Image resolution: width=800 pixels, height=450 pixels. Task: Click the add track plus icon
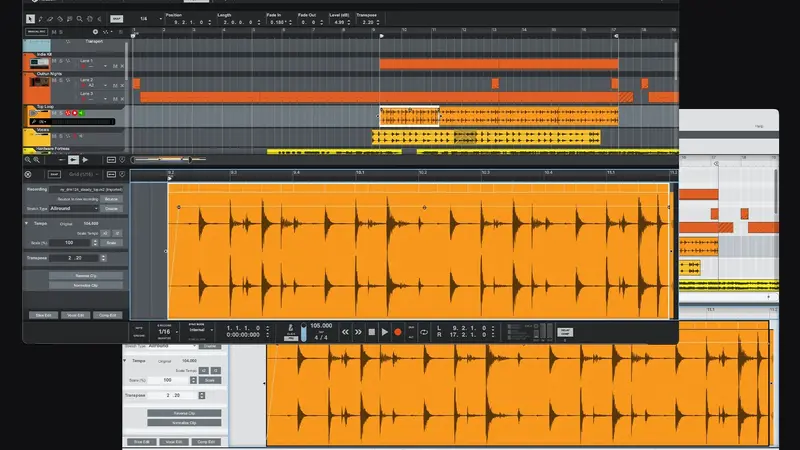coord(95,32)
